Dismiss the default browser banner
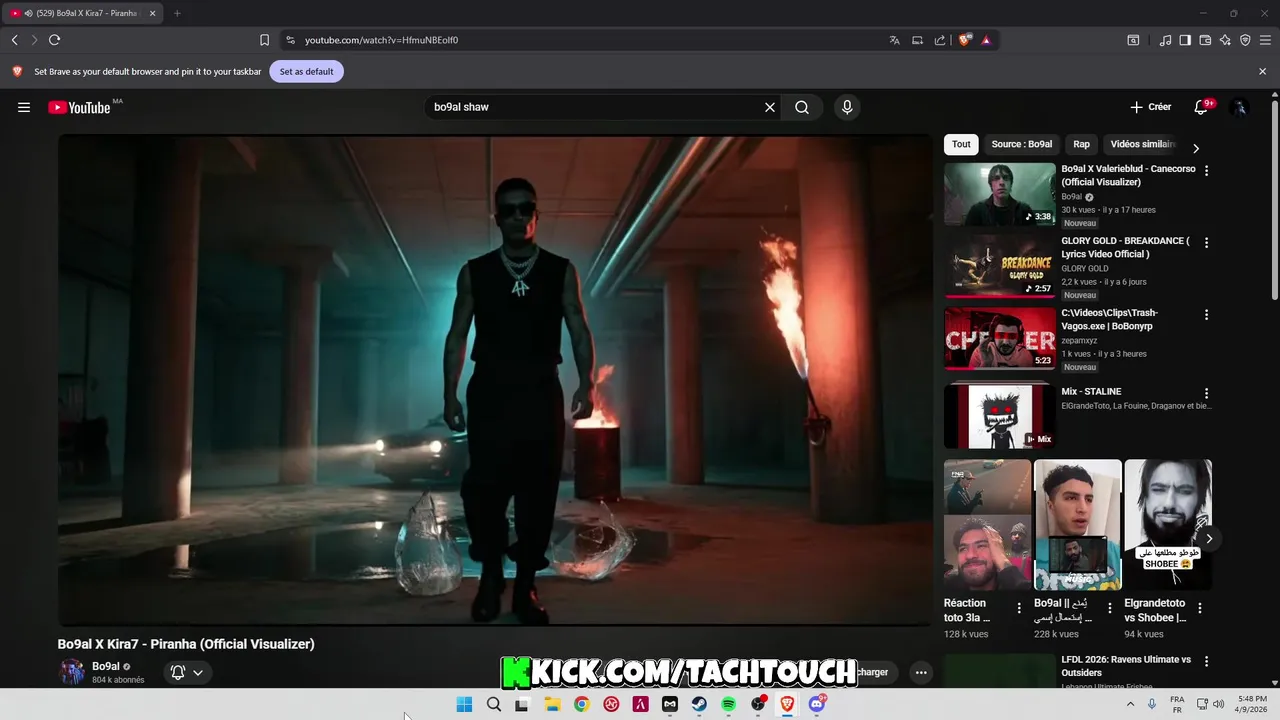This screenshot has width=1280, height=720. (1262, 72)
